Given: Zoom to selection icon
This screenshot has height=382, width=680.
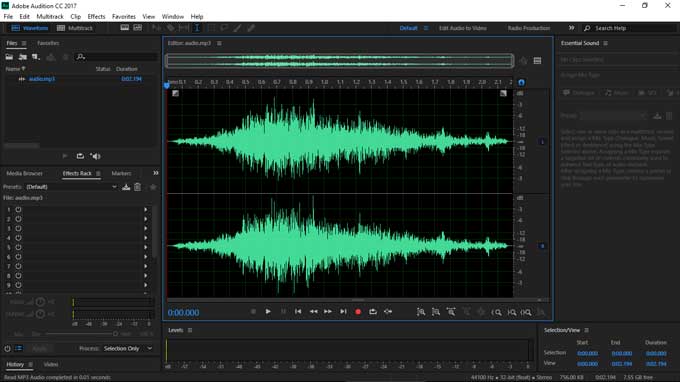Looking at the screenshot, I should coord(526,312).
